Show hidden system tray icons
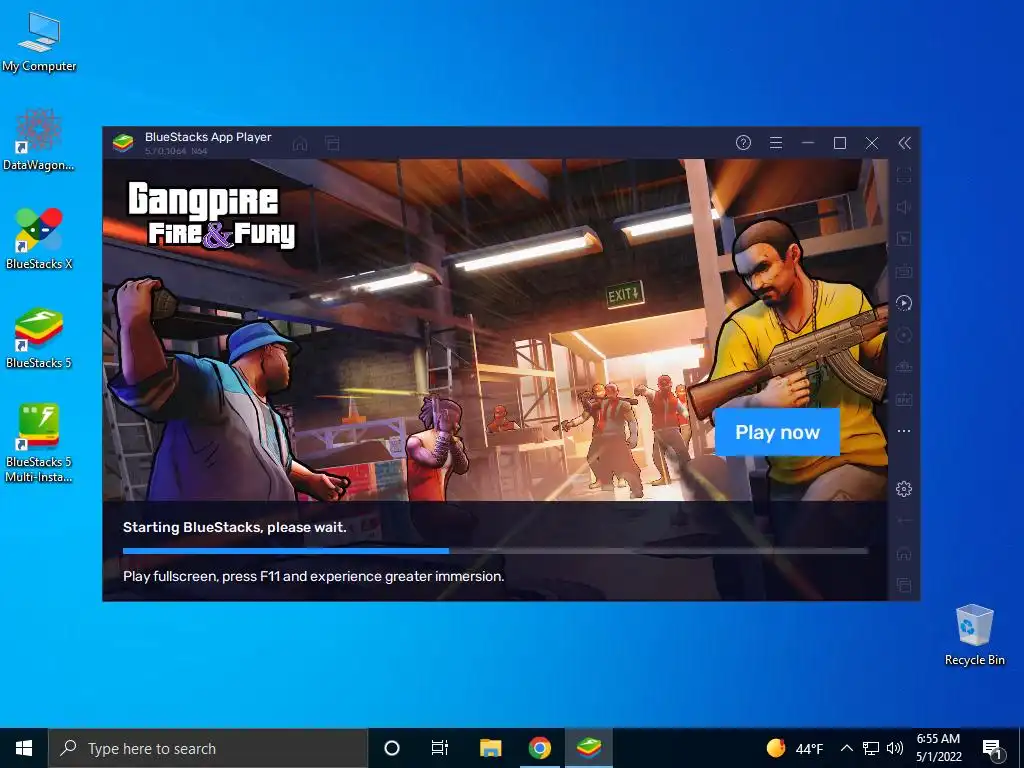The width and height of the screenshot is (1024, 768). tap(846, 748)
